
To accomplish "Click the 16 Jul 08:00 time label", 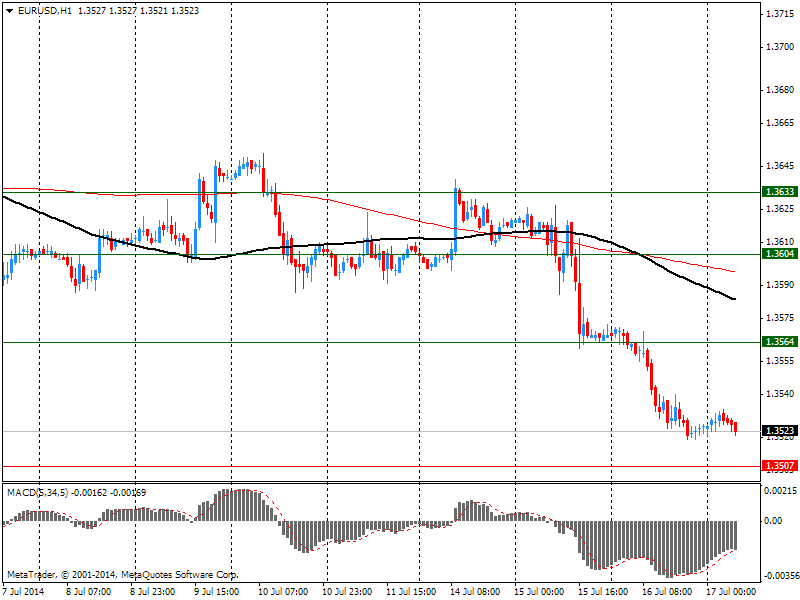I will [x=666, y=592].
